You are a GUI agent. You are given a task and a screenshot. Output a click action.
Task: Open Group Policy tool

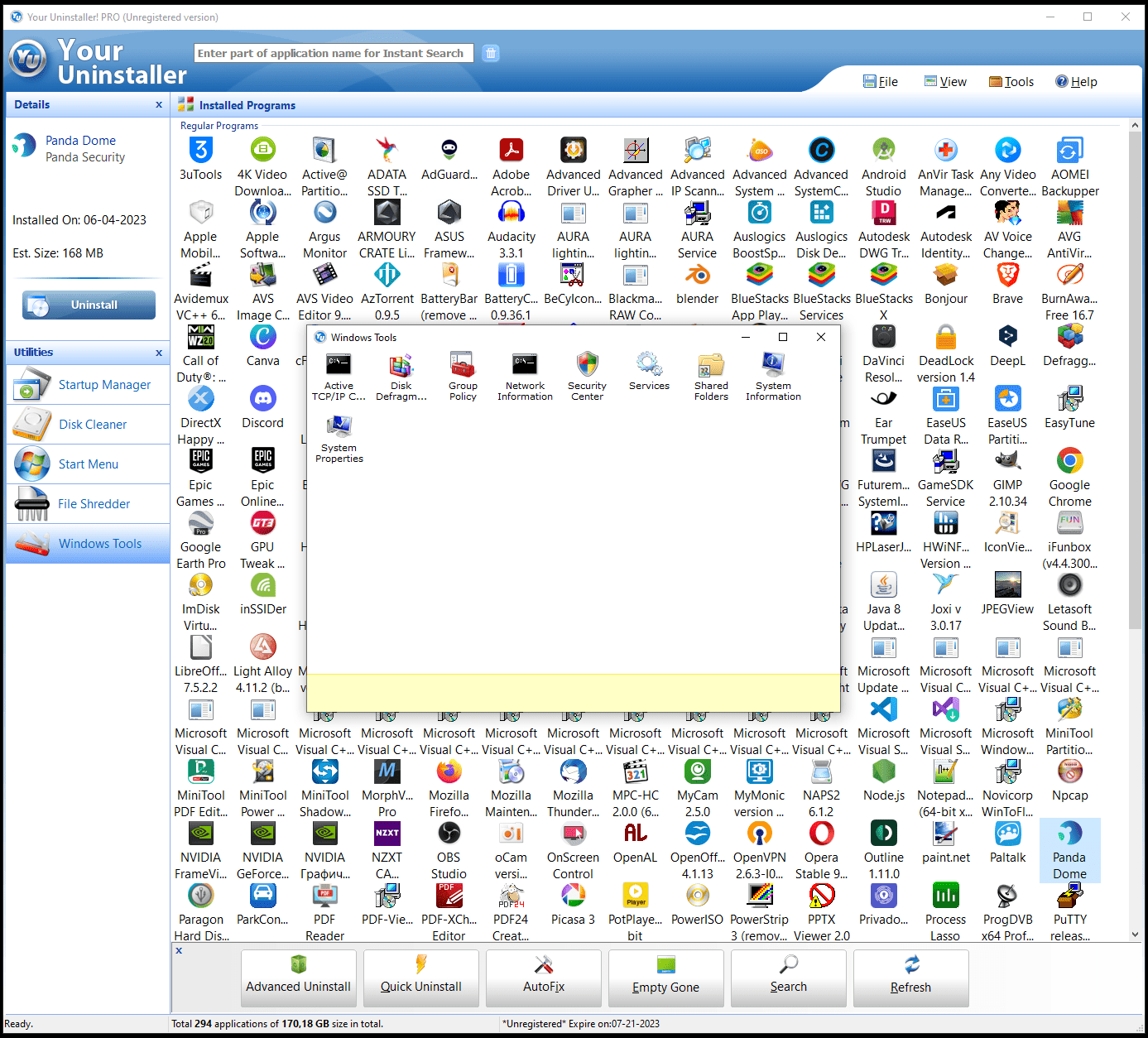463,377
